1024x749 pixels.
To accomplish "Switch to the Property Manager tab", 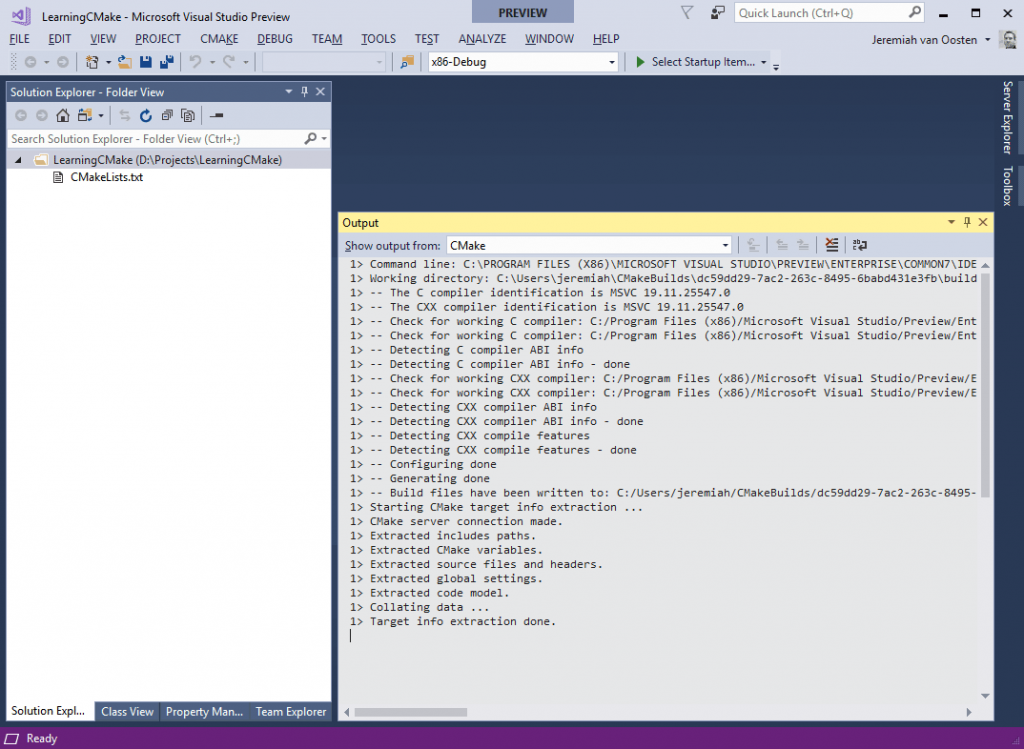I will (x=204, y=712).
